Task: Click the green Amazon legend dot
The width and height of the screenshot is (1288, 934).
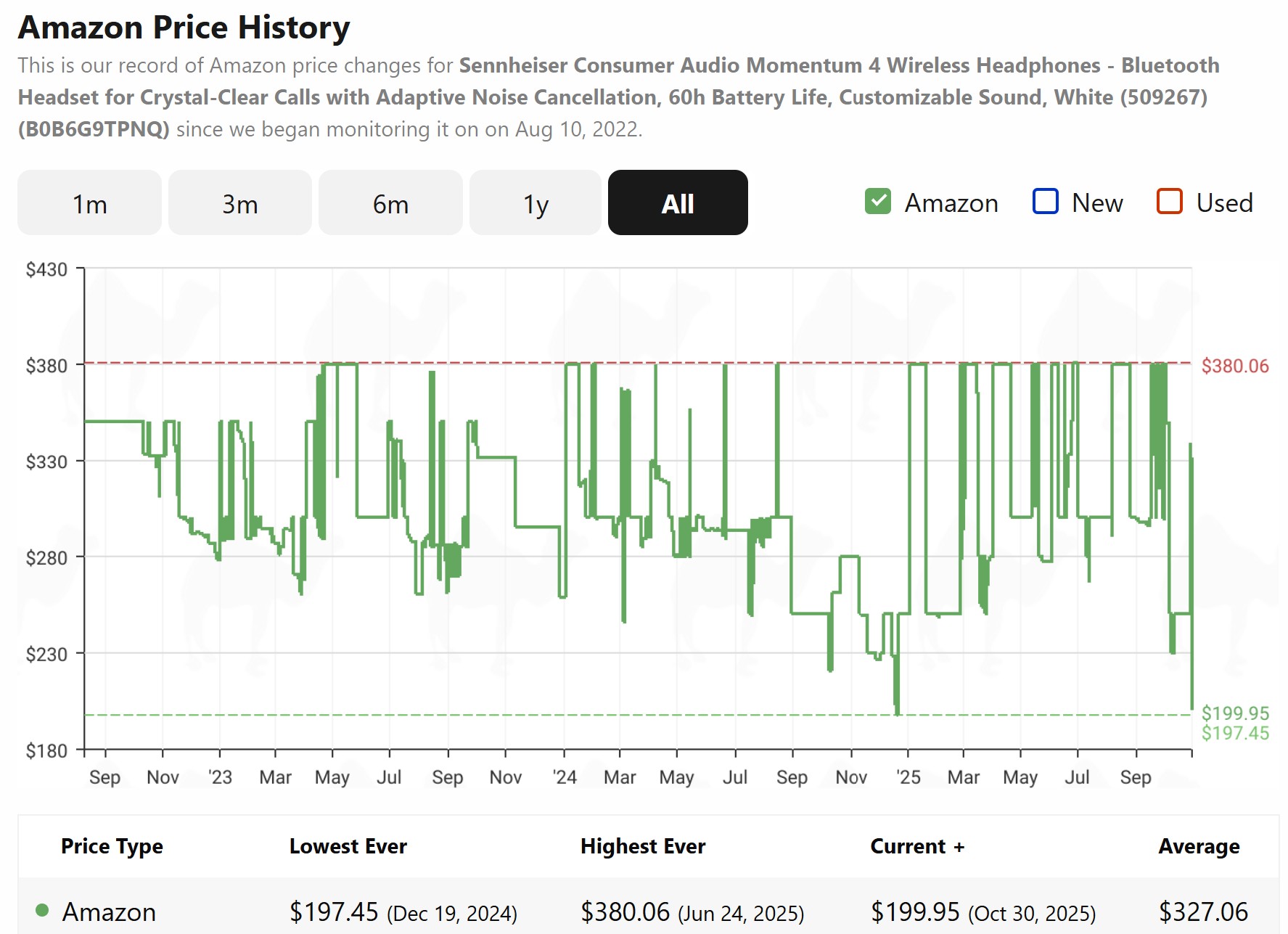Action: pos(44,912)
